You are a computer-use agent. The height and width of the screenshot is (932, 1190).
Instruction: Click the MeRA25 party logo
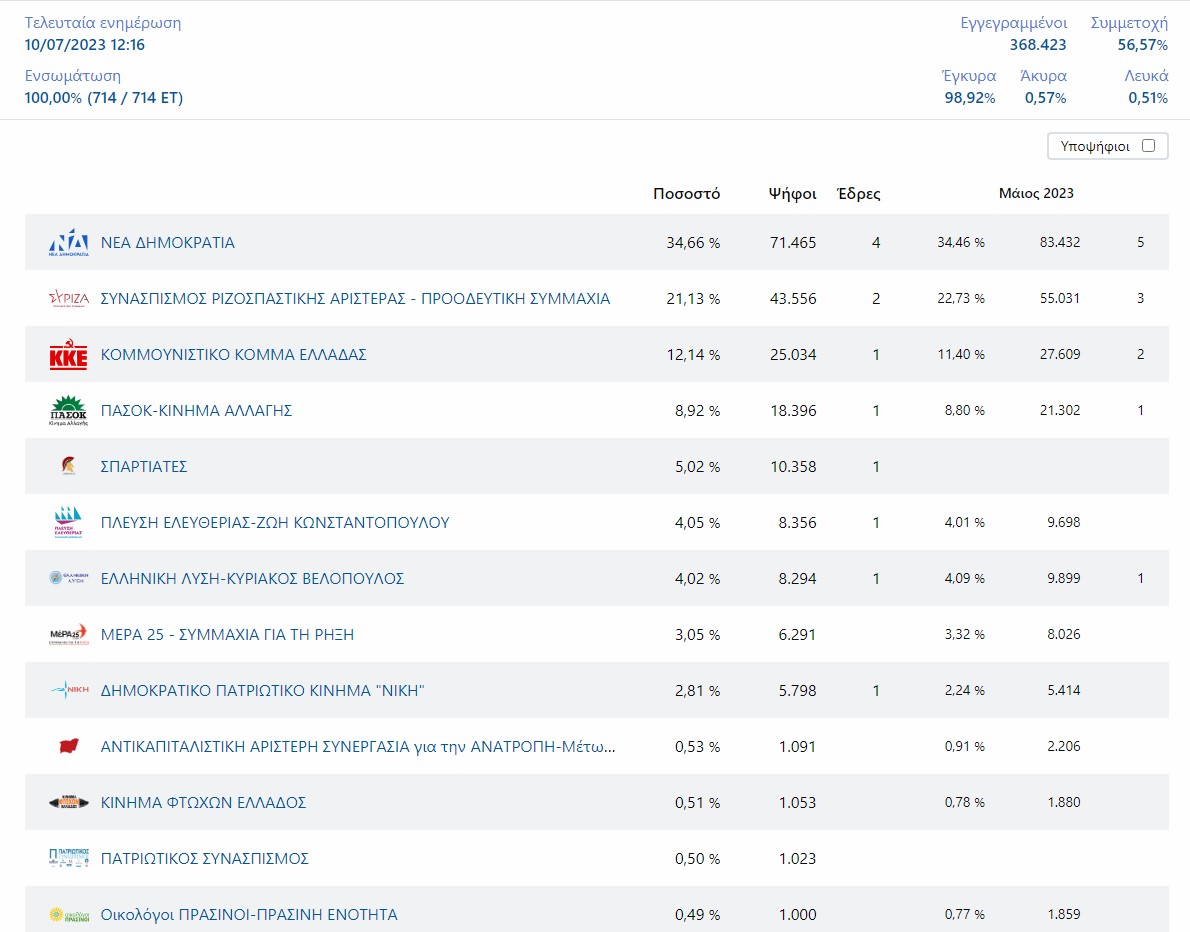pos(68,634)
